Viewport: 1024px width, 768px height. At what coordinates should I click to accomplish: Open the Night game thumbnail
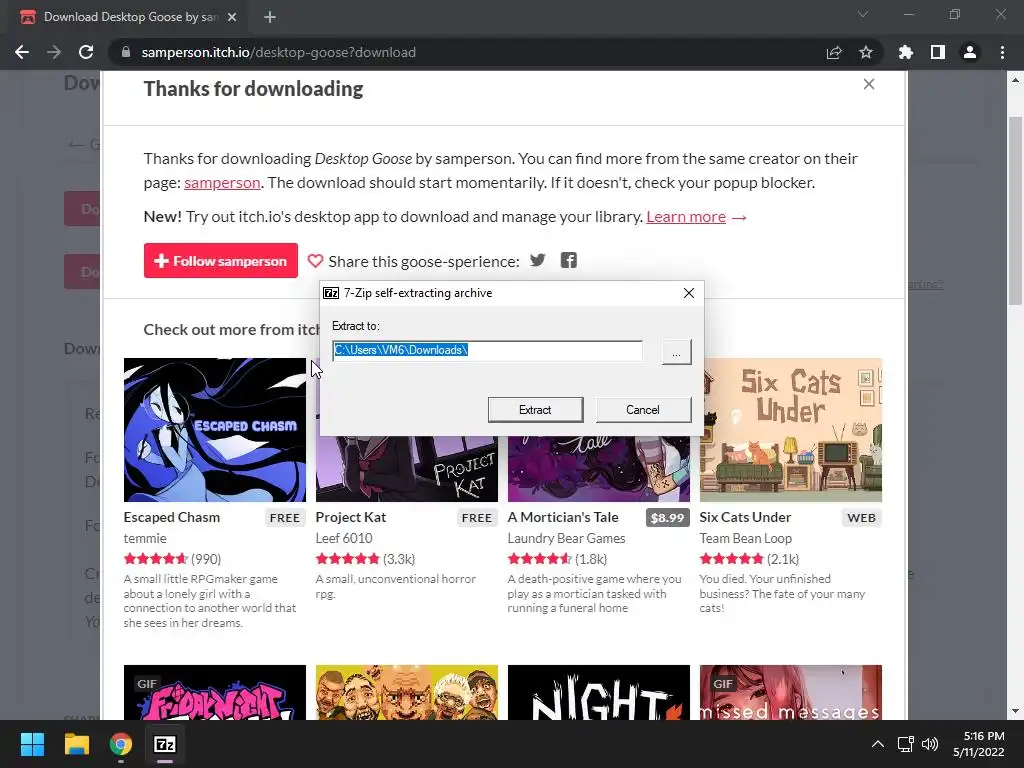click(599, 692)
